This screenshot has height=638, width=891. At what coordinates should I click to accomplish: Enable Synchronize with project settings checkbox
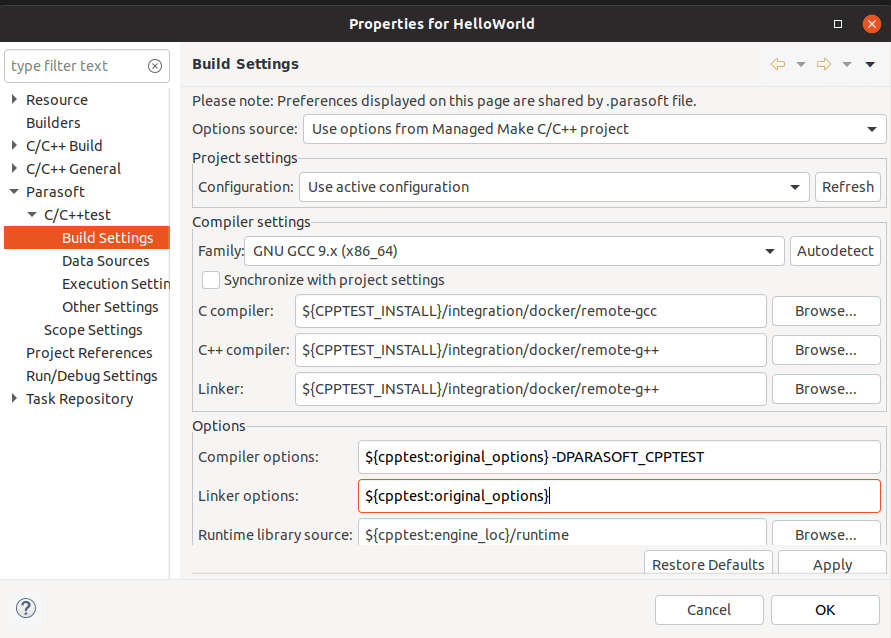[211, 280]
